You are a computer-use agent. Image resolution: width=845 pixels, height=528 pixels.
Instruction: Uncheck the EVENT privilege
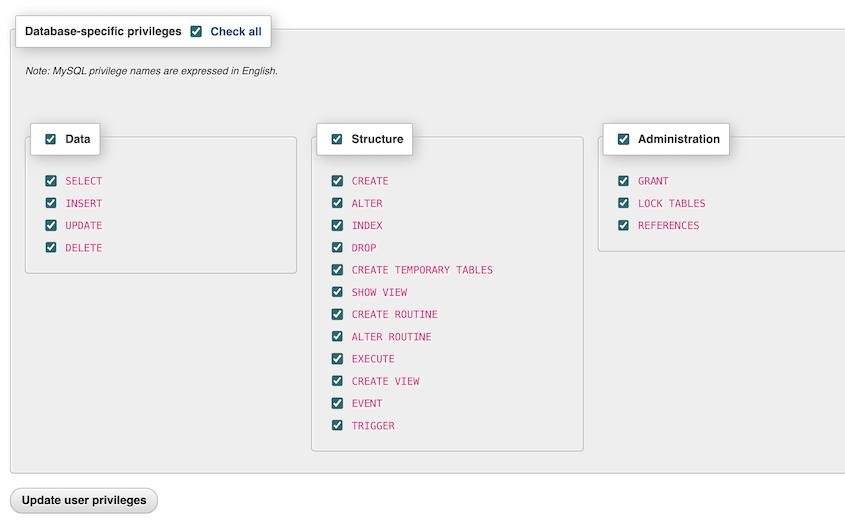coord(337,403)
